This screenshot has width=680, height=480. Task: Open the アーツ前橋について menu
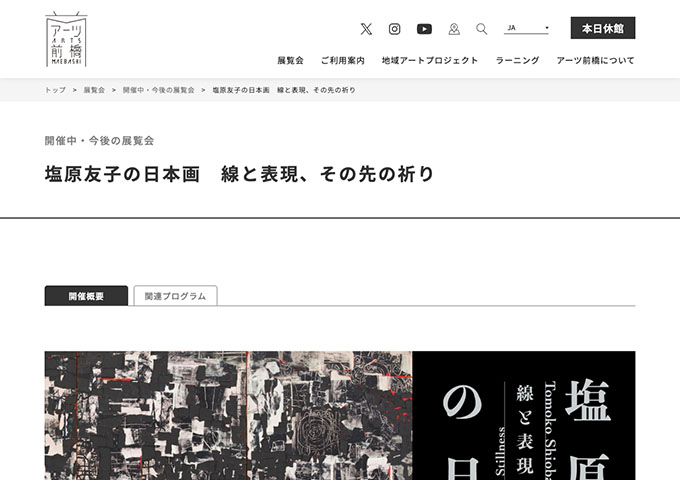point(595,61)
